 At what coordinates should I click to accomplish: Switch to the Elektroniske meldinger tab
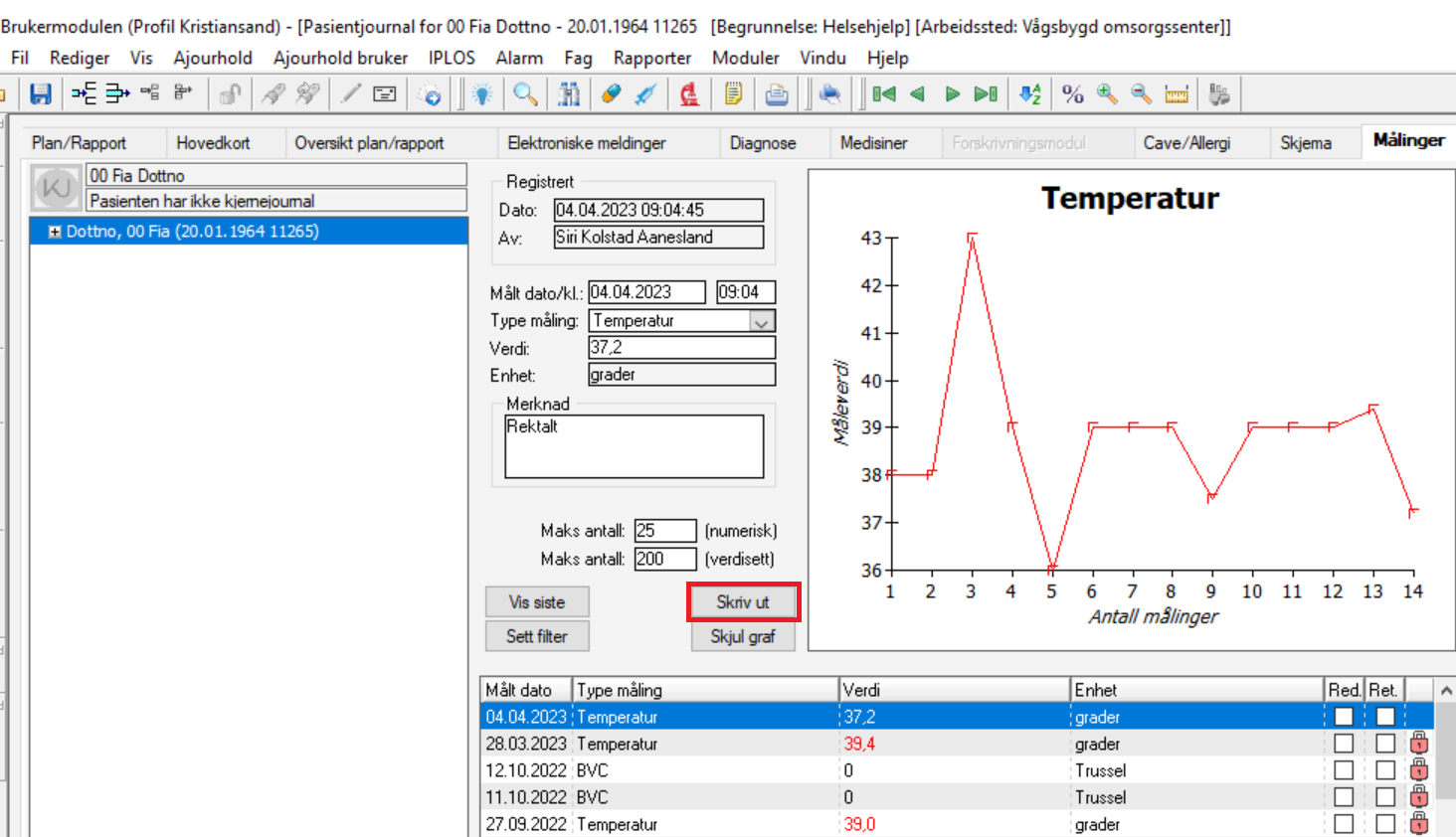coord(587,143)
